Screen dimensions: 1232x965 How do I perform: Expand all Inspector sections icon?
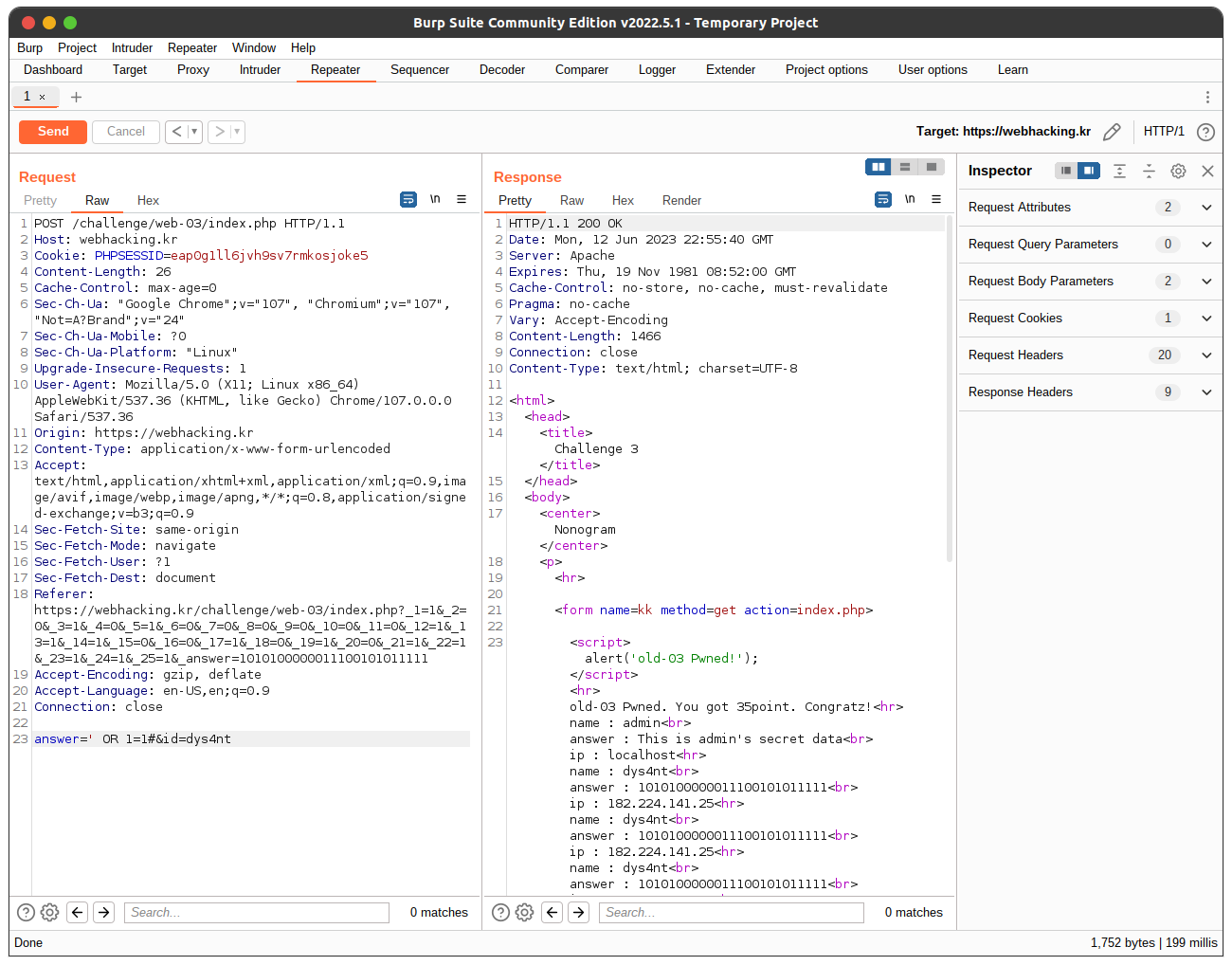[x=1119, y=171]
